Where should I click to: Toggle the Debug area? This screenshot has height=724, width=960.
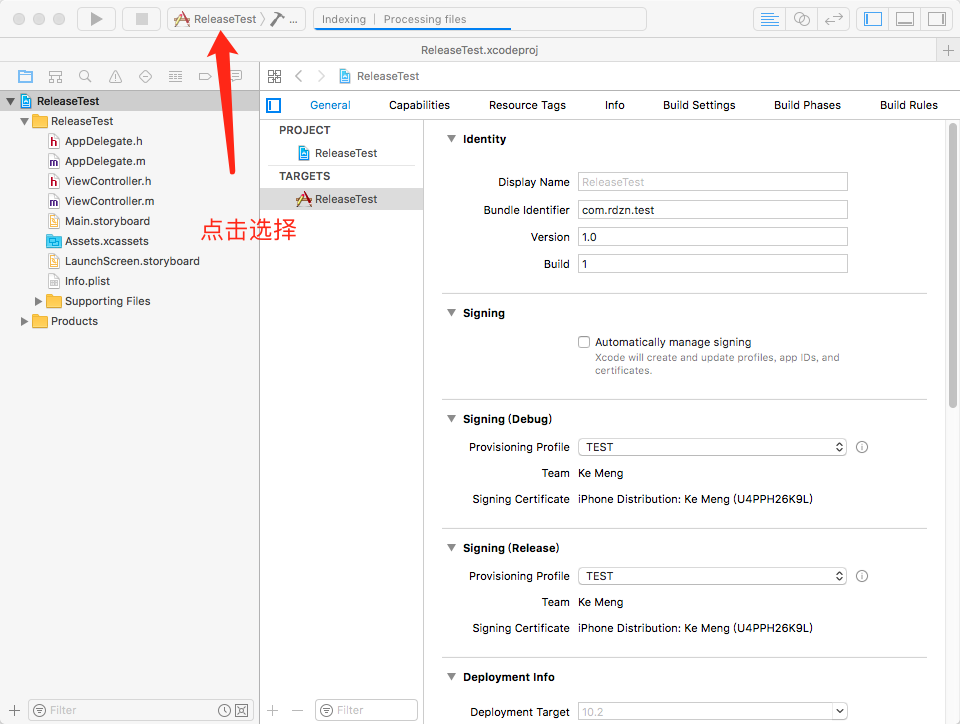(x=905, y=19)
